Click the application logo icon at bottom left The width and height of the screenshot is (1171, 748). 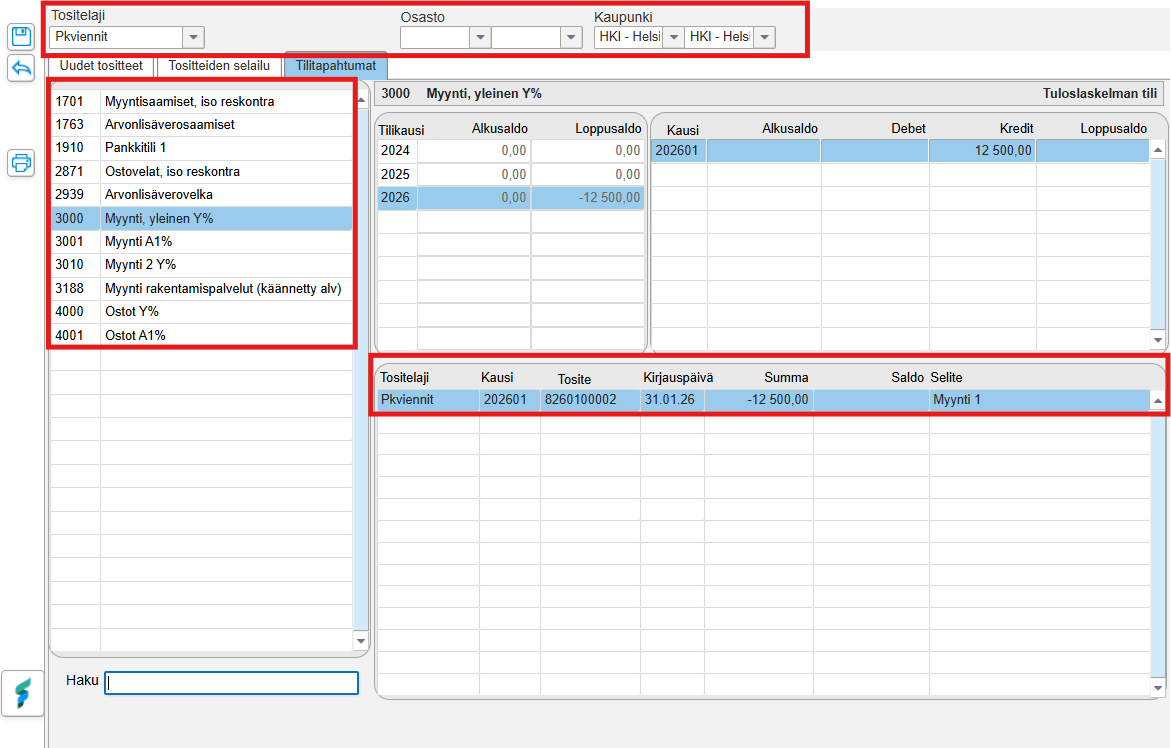pyautogui.click(x=22, y=694)
